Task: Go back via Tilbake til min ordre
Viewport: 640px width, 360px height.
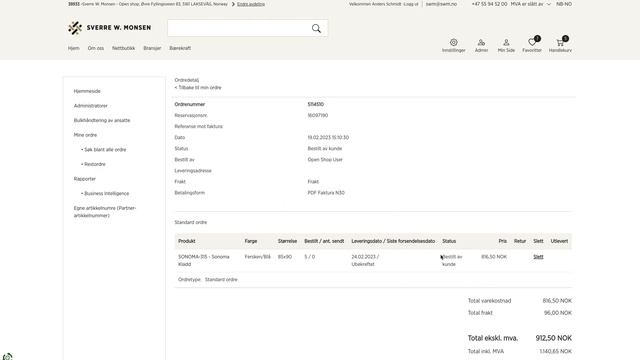Action: click(198, 88)
